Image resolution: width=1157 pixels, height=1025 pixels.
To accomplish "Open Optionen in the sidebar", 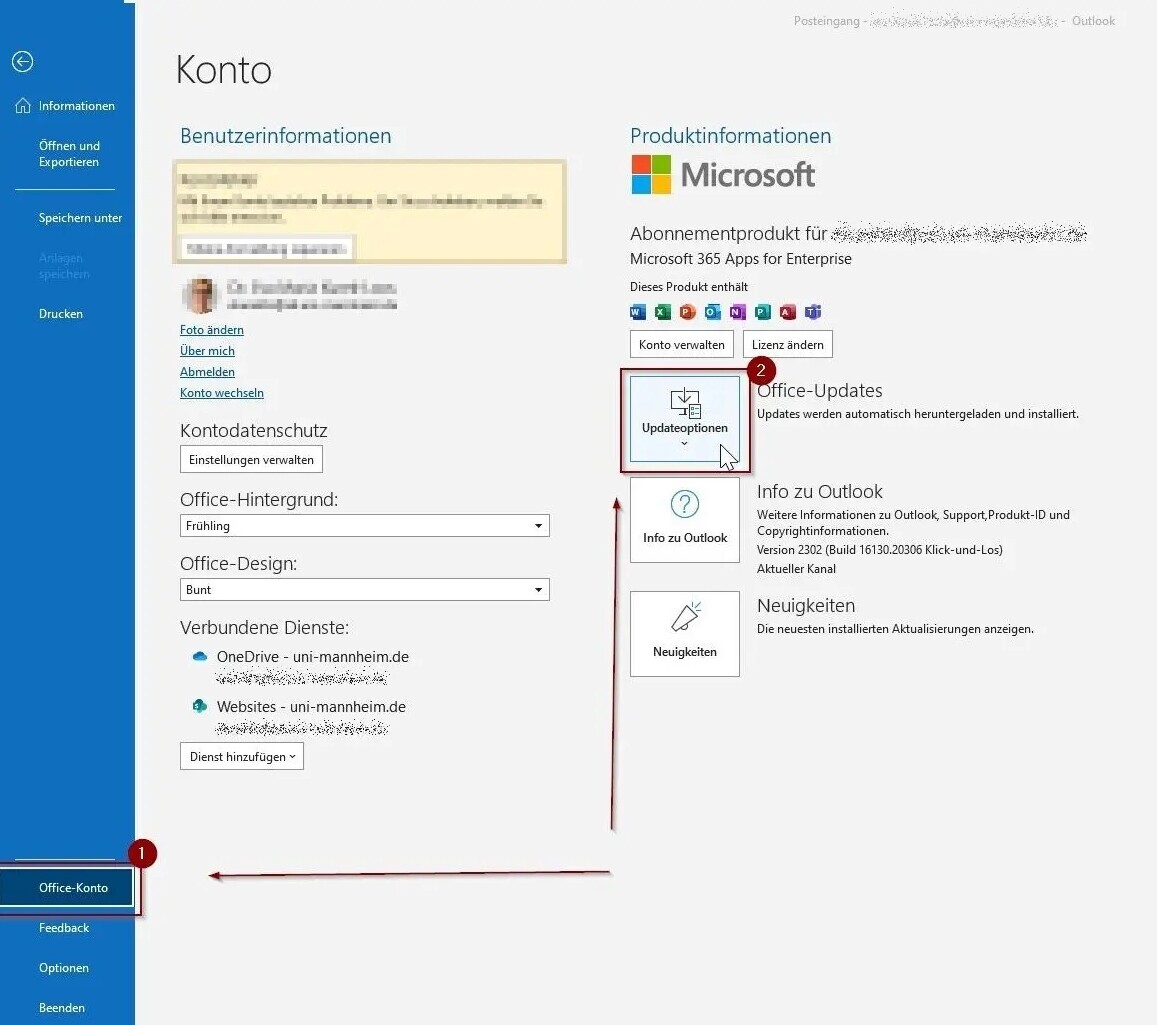I will [x=63, y=967].
